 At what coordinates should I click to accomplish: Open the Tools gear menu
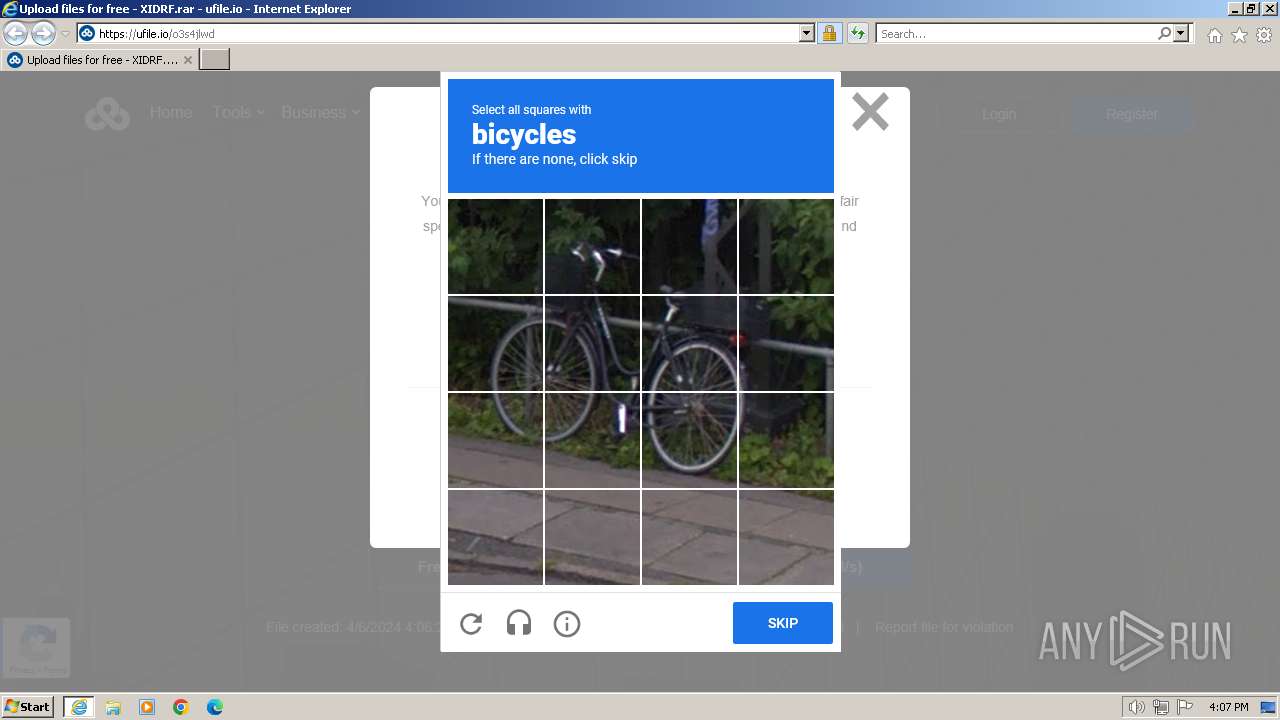(x=1264, y=35)
